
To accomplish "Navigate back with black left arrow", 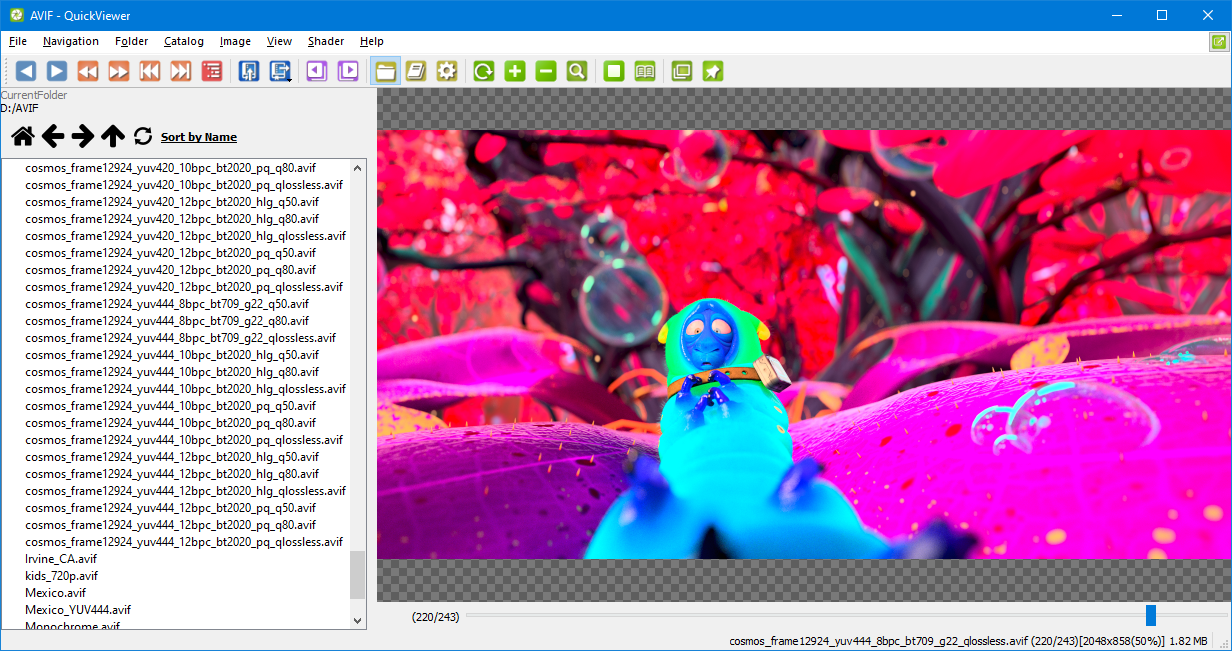I will 53,136.
